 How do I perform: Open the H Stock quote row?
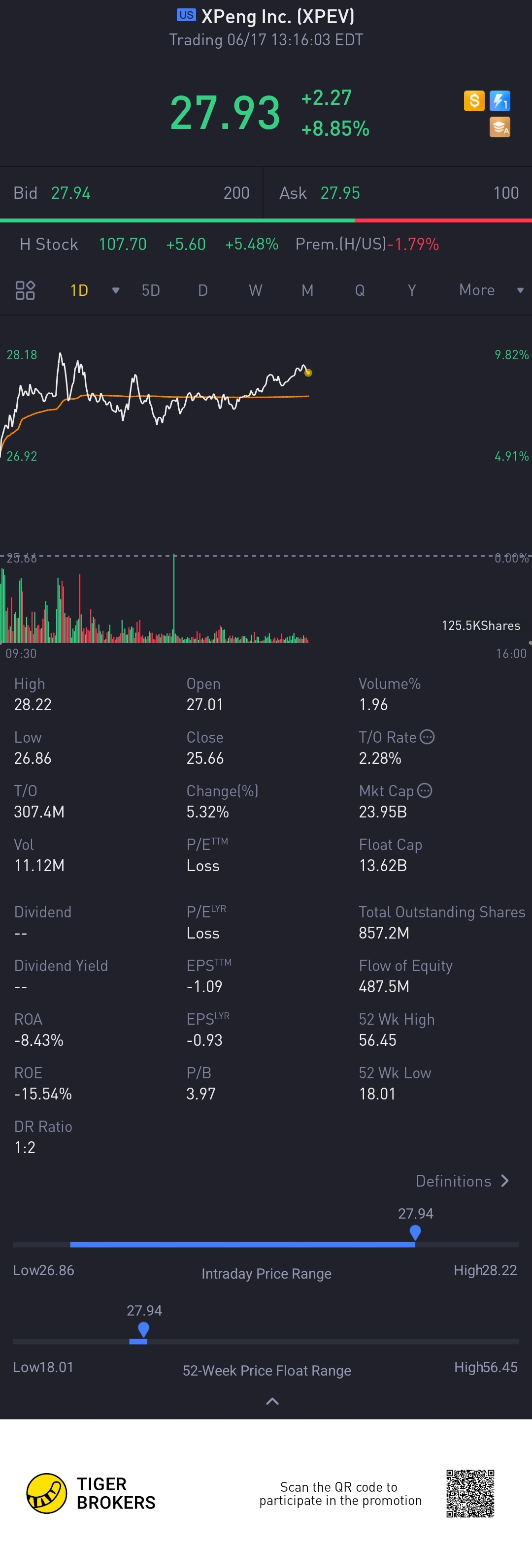point(266,244)
